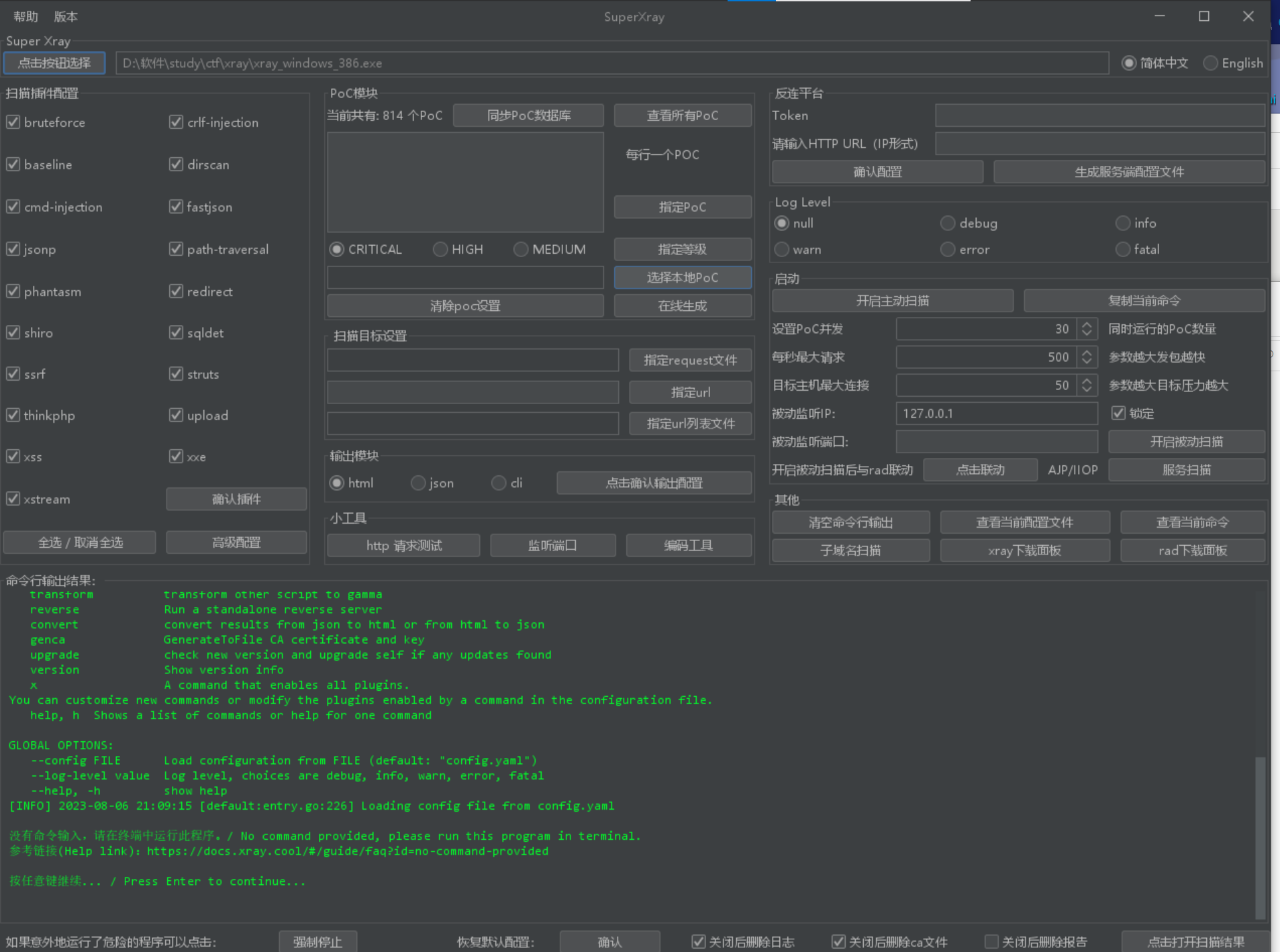Click the 在线生成 button
This screenshot has height=952, width=1280.
coord(683,306)
